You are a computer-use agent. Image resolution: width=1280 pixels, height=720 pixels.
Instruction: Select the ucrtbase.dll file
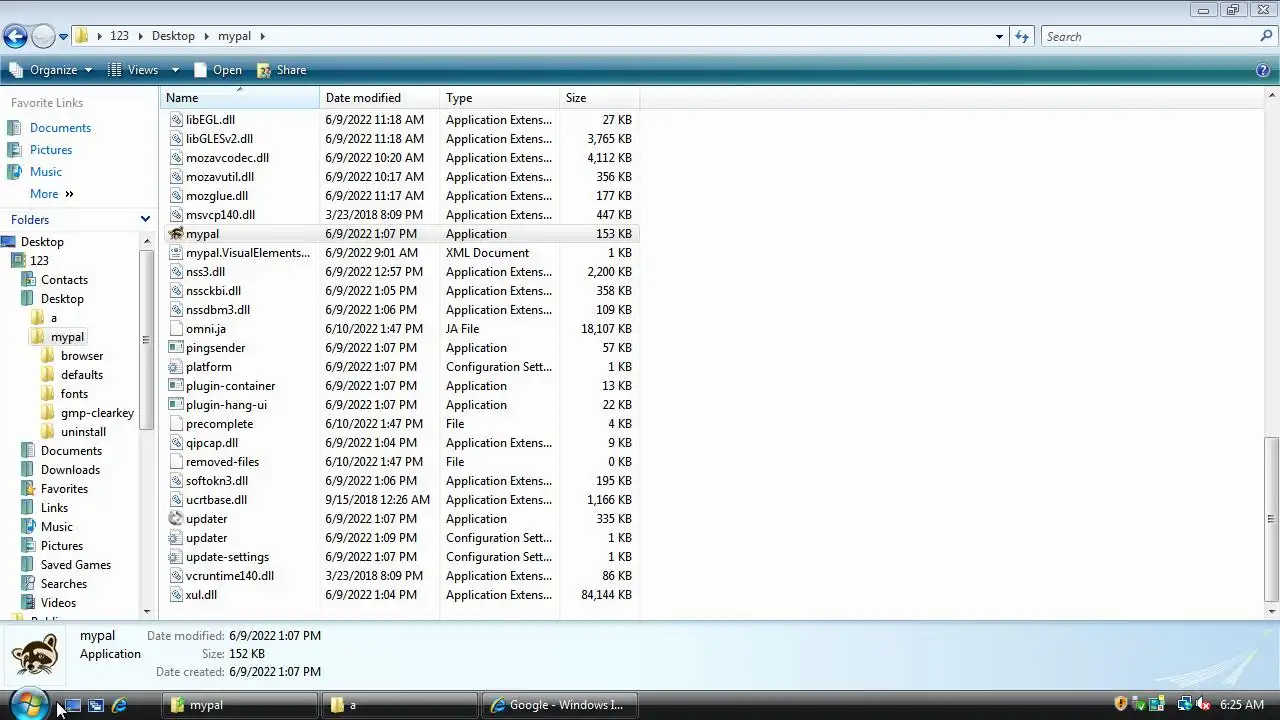point(216,500)
